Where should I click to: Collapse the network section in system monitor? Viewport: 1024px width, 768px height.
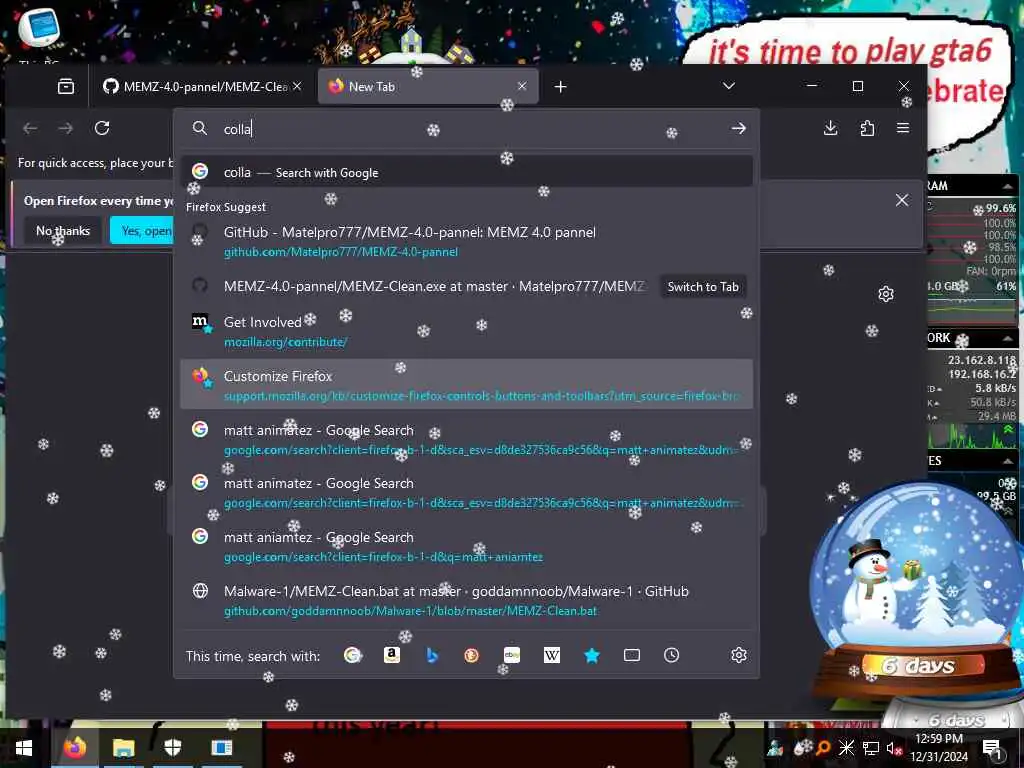point(1008,338)
